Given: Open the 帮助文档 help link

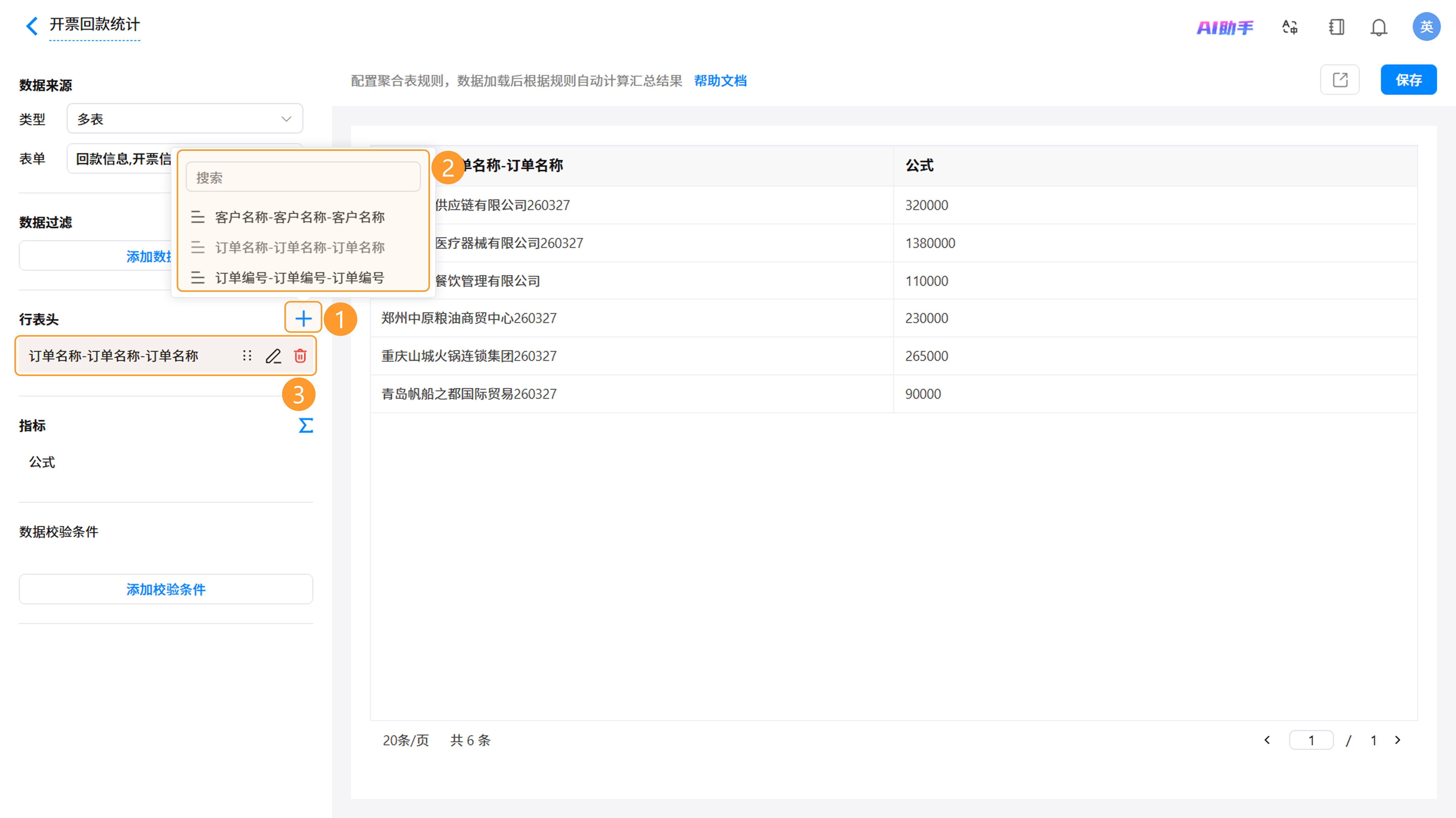Looking at the screenshot, I should (x=720, y=81).
